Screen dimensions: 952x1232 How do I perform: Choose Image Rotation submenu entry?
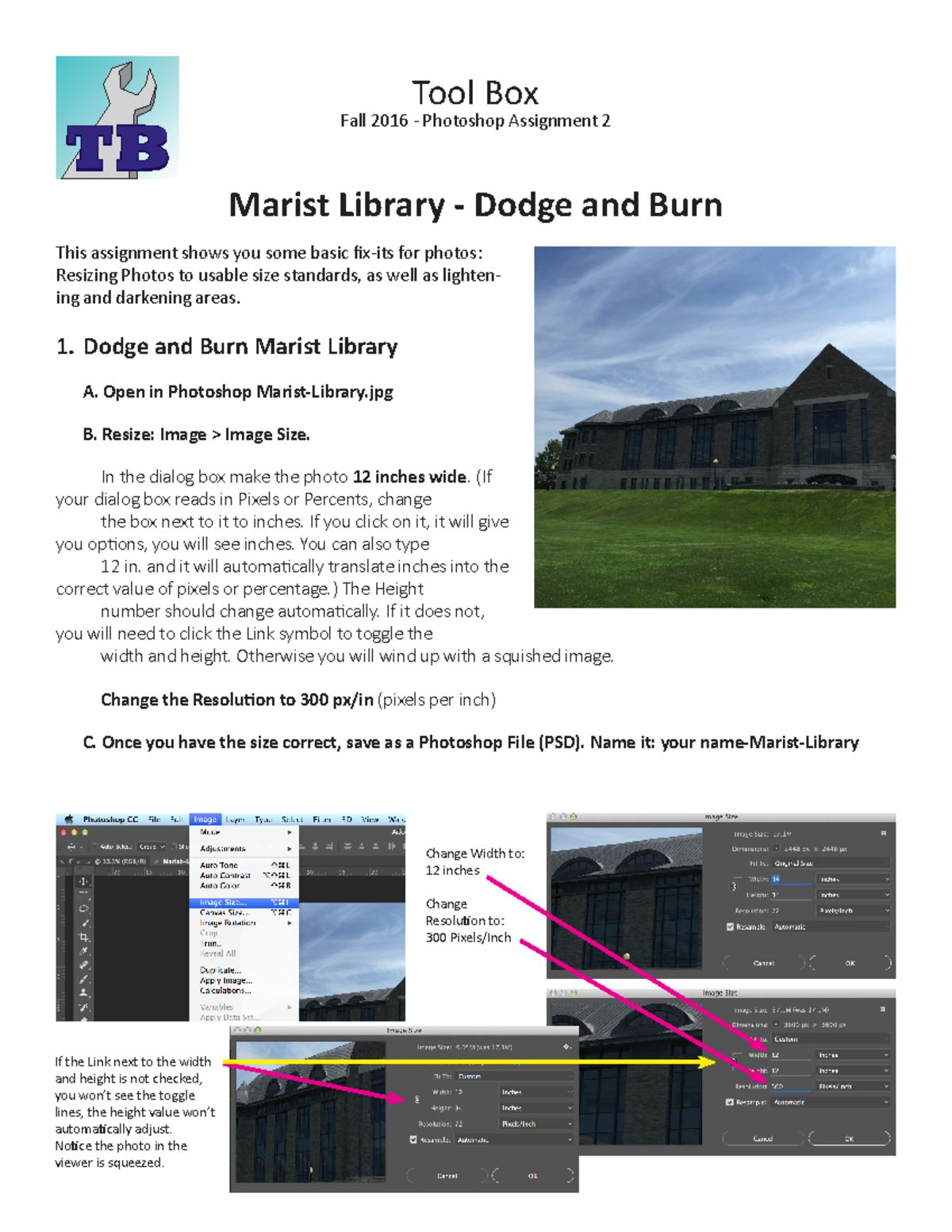click(x=244, y=923)
